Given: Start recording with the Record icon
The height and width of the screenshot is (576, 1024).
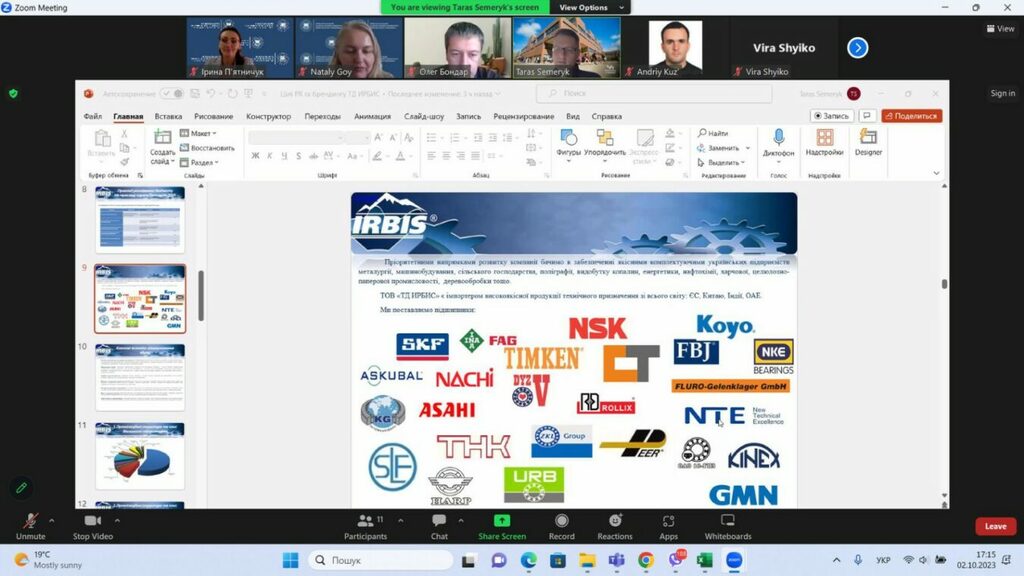Looking at the screenshot, I should [561, 522].
